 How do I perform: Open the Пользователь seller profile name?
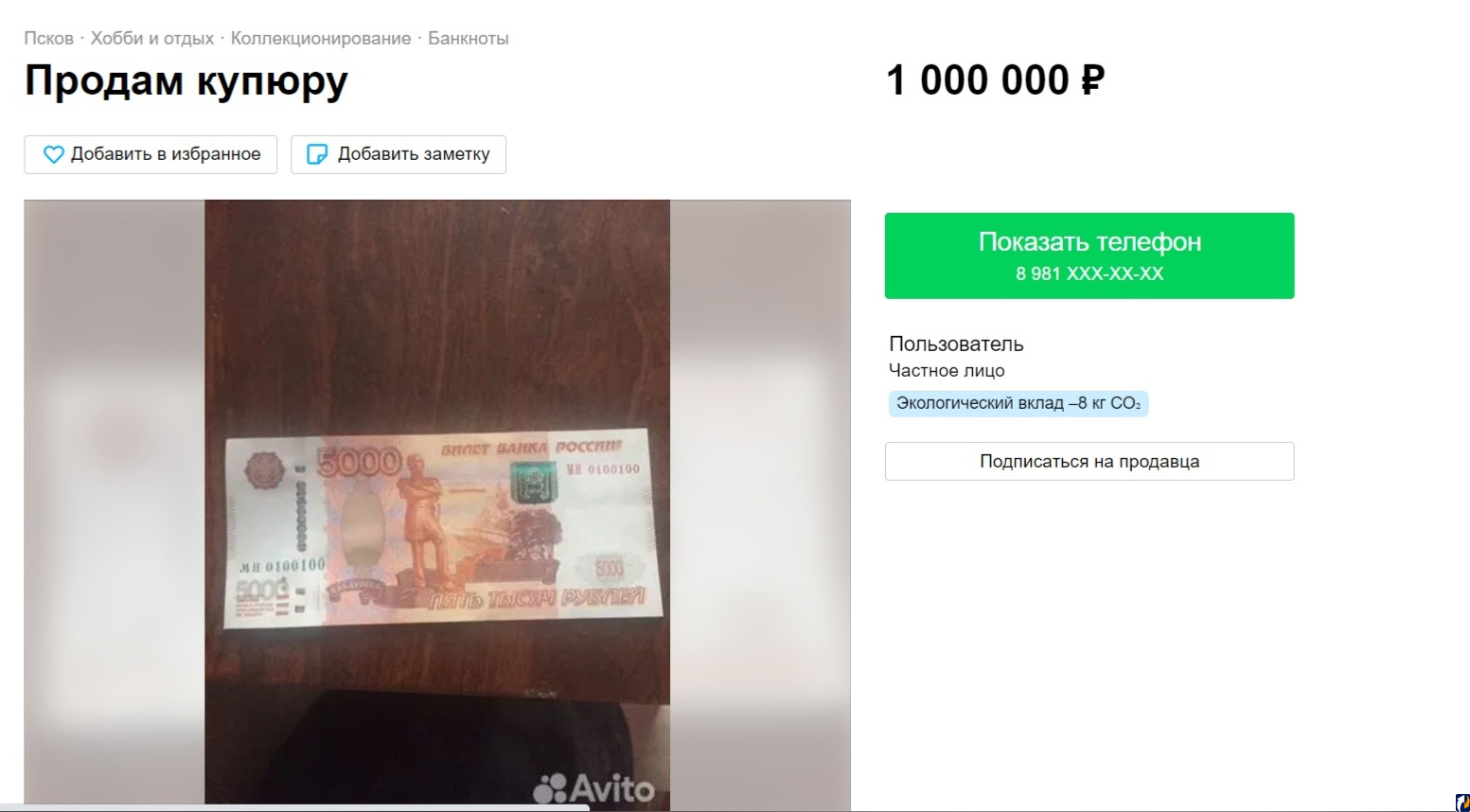click(956, 344)
